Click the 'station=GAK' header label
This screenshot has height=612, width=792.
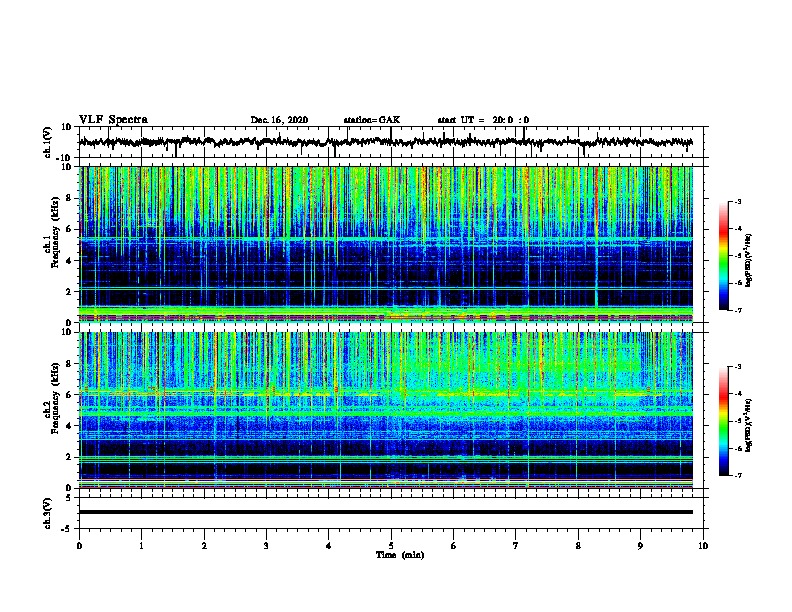click(x=372, y=120)
